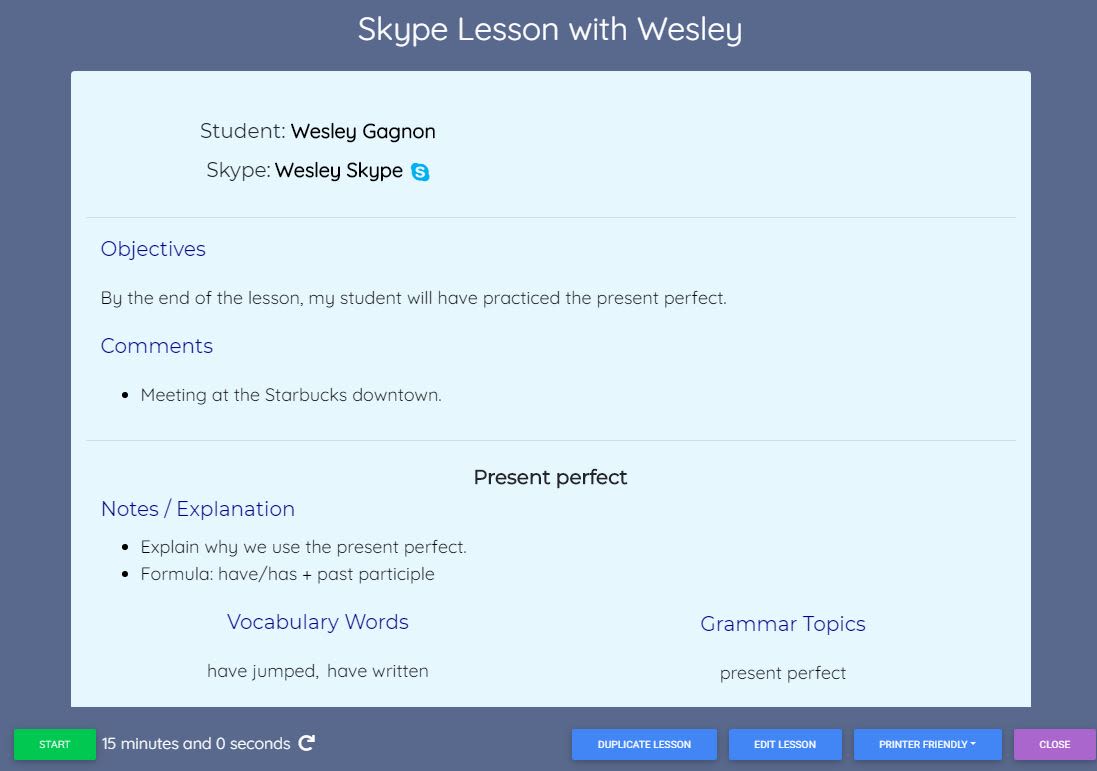Select the Present perfect lesson title
Screen dimensions: 1097x771
point(549,477)
